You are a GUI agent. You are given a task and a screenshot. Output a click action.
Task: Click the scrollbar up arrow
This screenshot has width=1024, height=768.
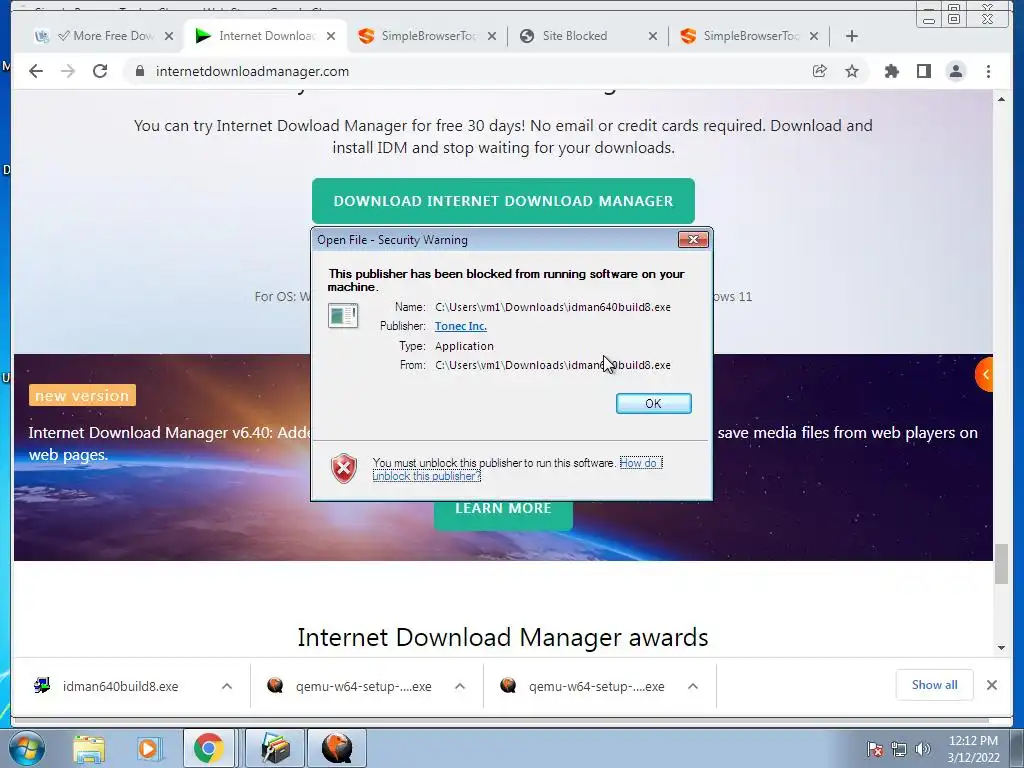tap(1001, 99)
